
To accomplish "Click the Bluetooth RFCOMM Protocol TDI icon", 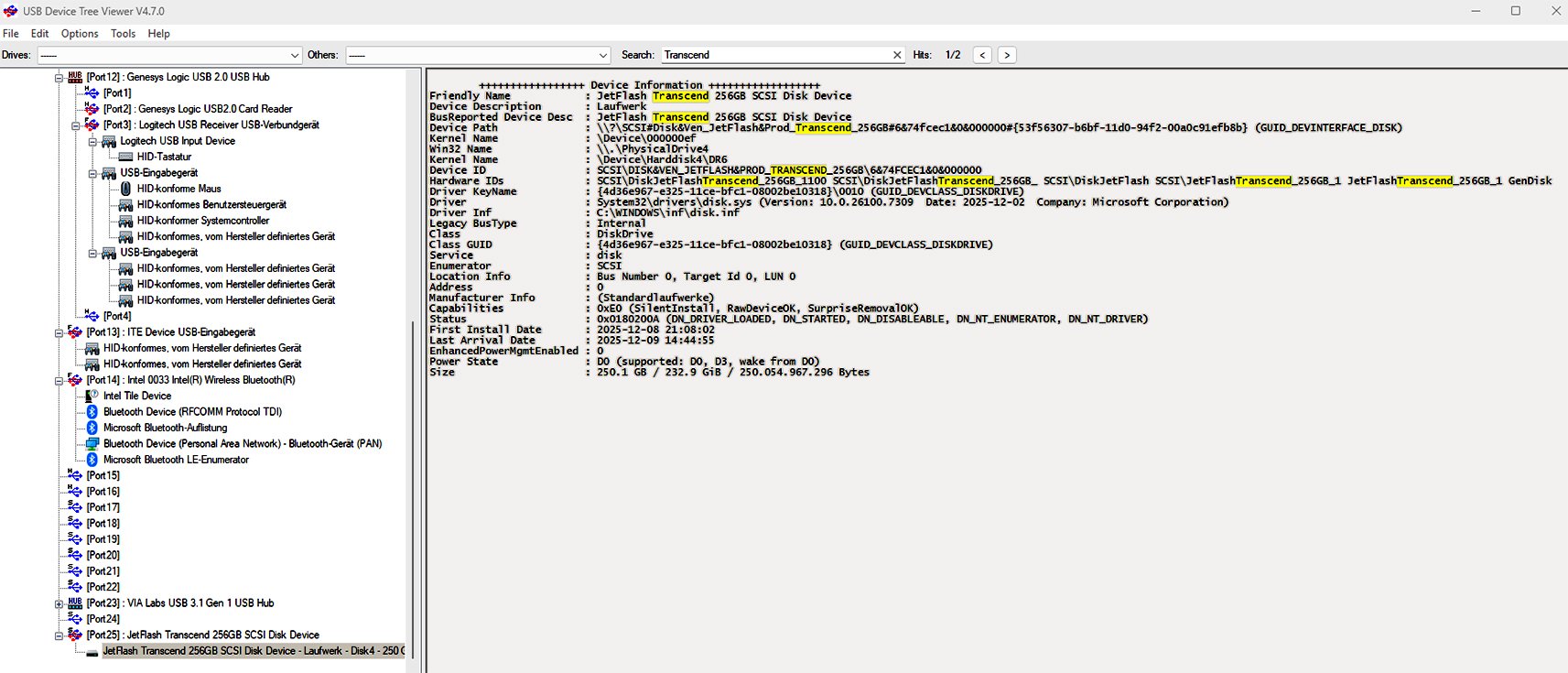I will [92, 412].
